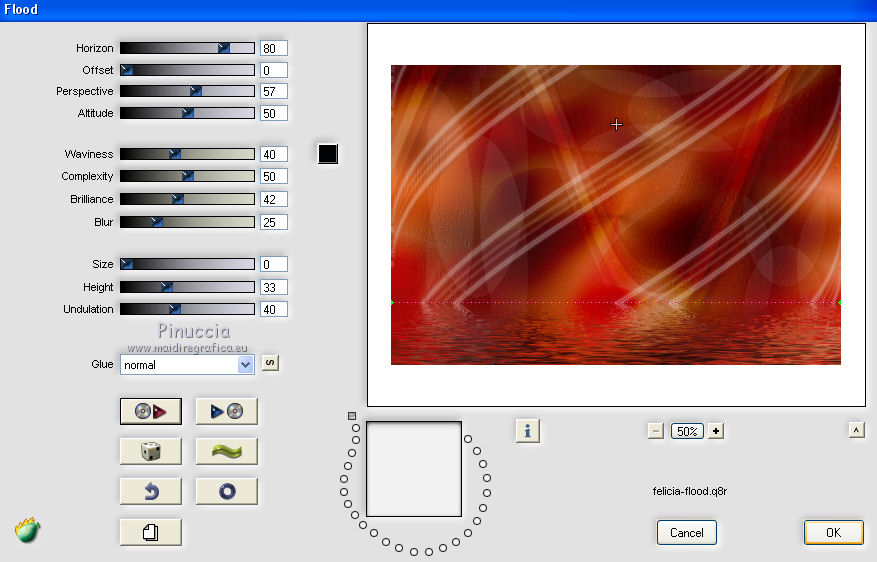Viewport: 877px width, 562px height.
Task: Click the Flaming Pear logo icon
Action: point(27,530)
